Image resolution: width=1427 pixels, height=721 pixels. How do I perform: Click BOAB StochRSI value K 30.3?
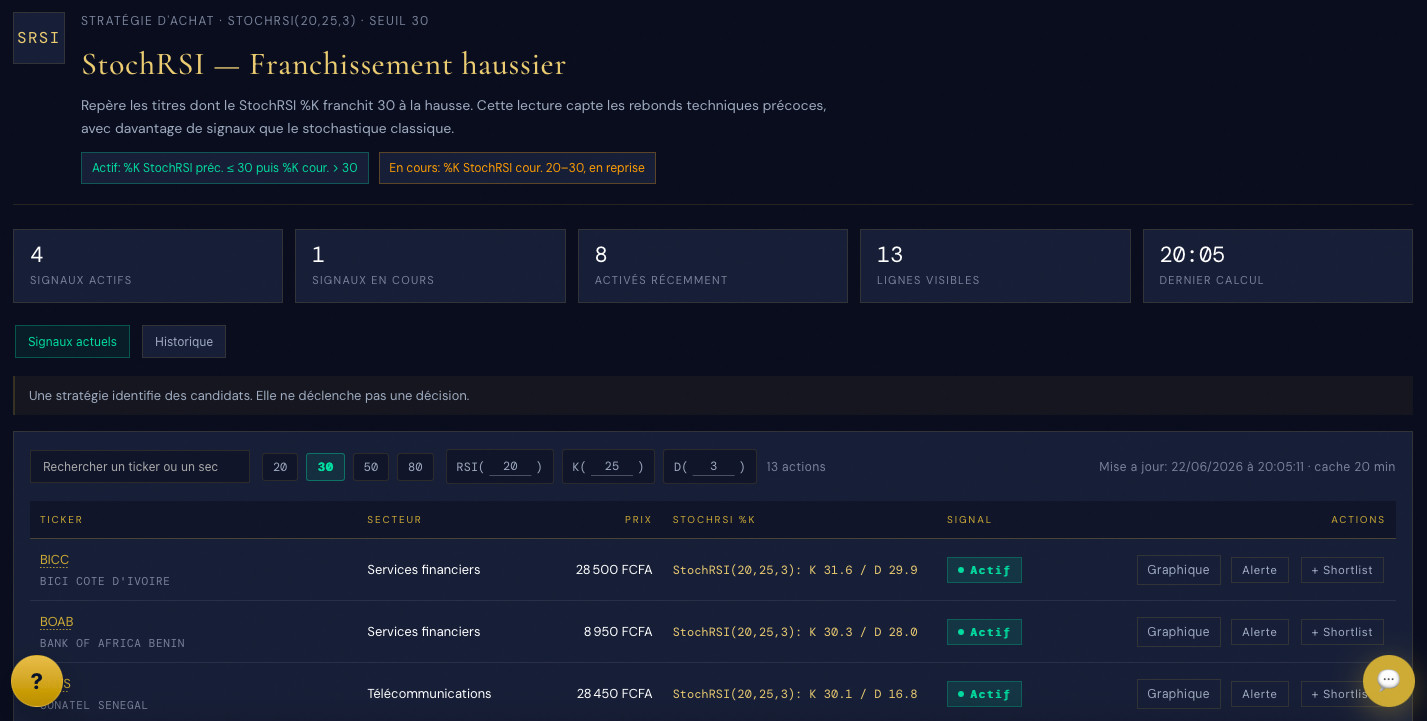795,632
